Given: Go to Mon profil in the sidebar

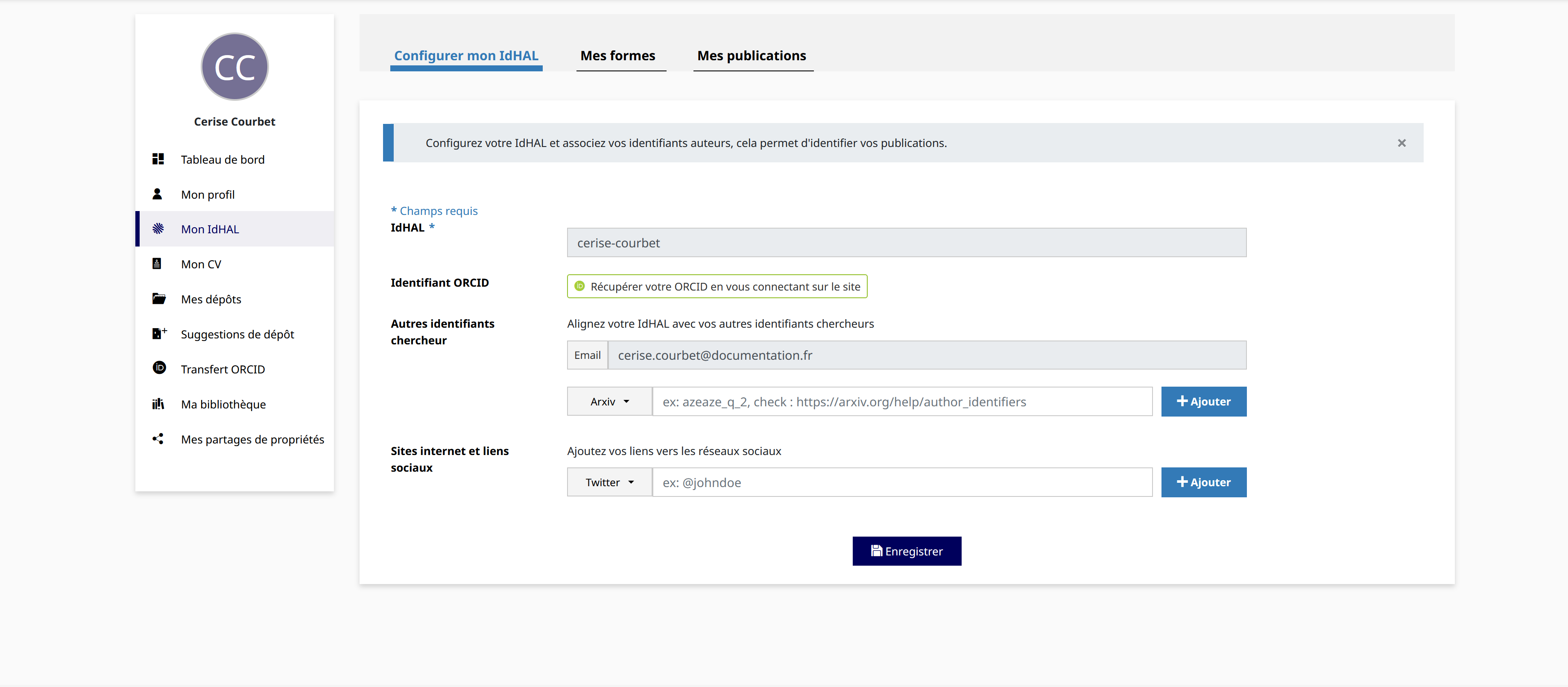Looking at the screenshot, I should pos(235,194).
